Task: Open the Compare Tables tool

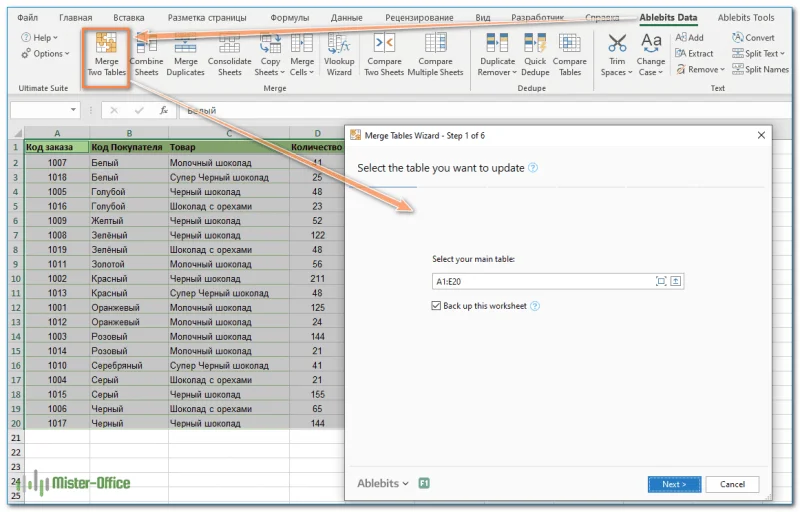Action: pyautogui.click(x=570, y=44)
